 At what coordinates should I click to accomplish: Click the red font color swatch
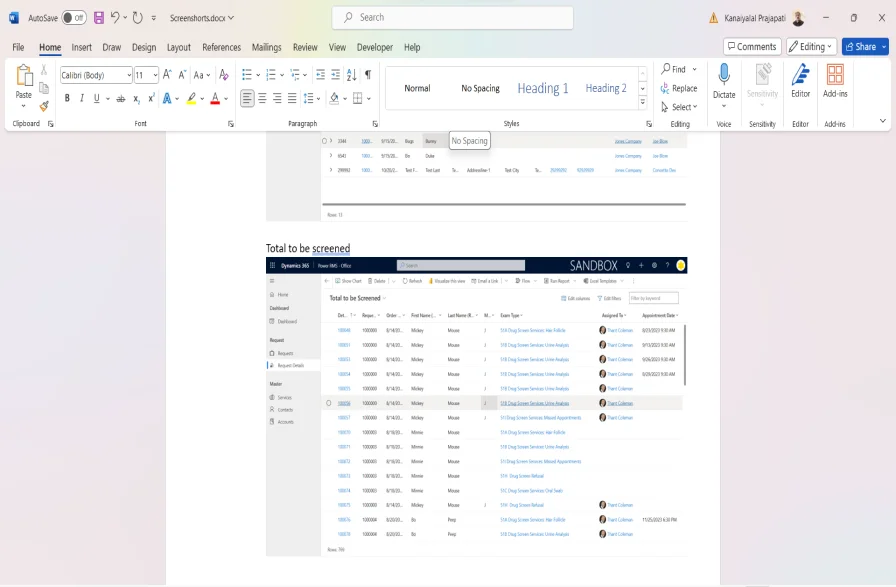click(x=216, y=98)
